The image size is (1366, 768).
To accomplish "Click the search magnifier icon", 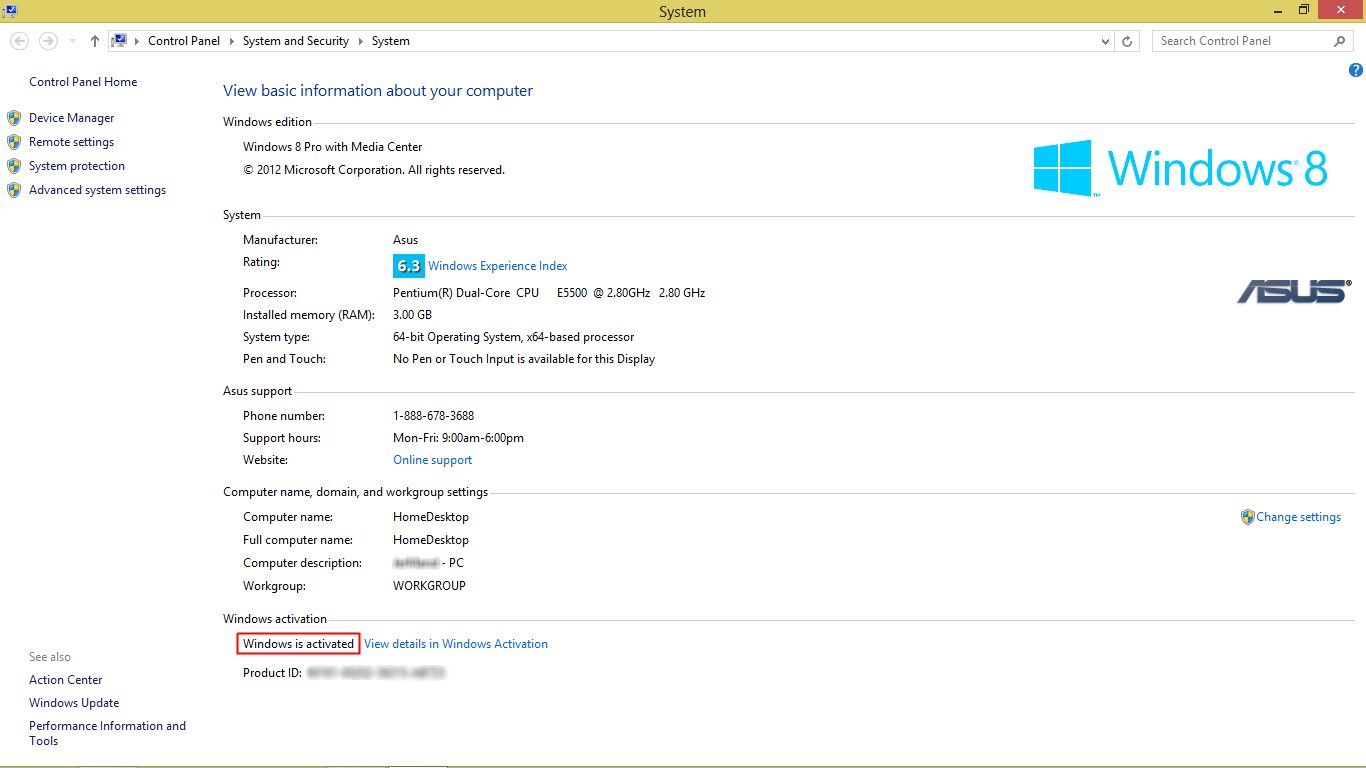I will (x=1340, y=41).
